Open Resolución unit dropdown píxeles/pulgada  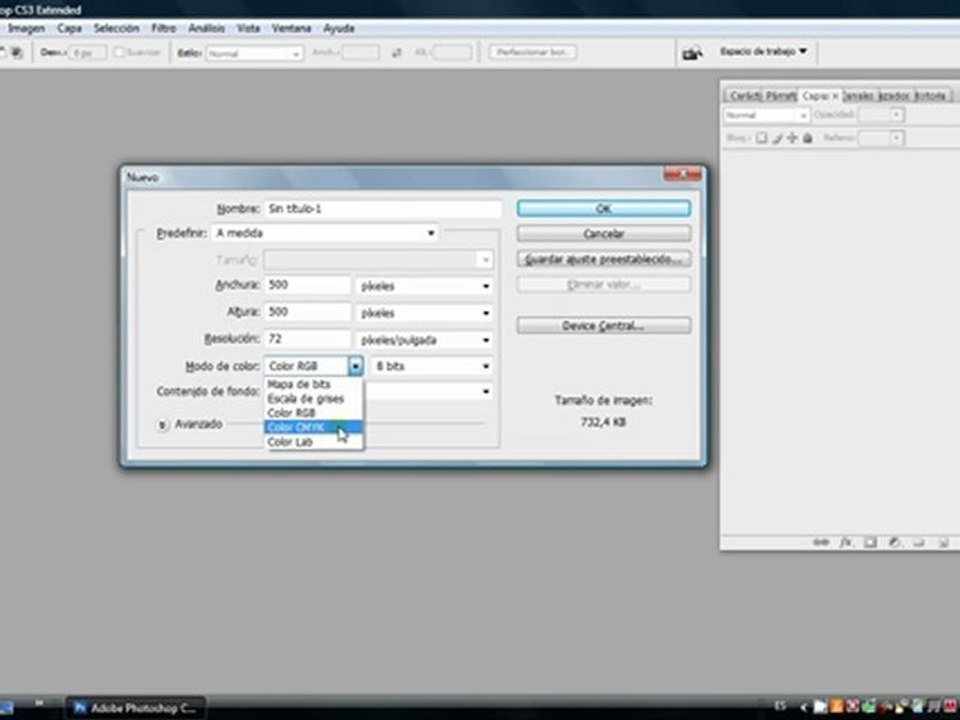tap(424, 340)
